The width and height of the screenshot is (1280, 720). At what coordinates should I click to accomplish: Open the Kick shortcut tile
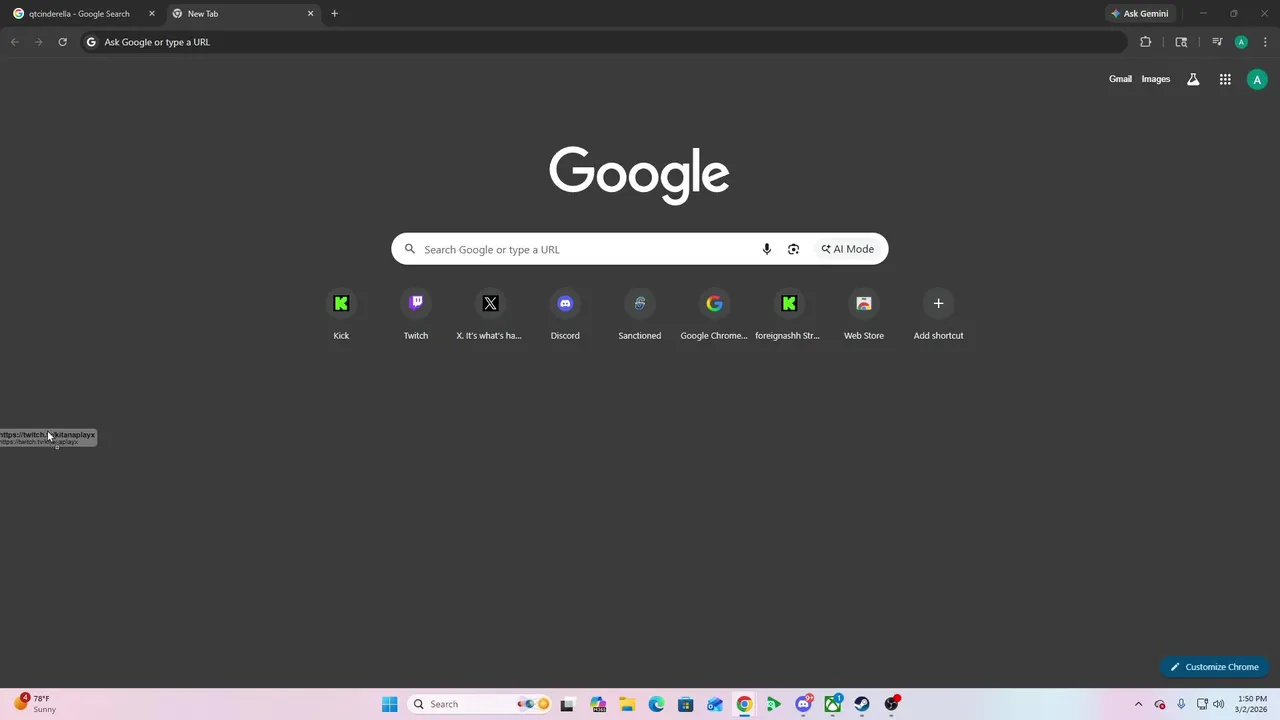[341, 315]
